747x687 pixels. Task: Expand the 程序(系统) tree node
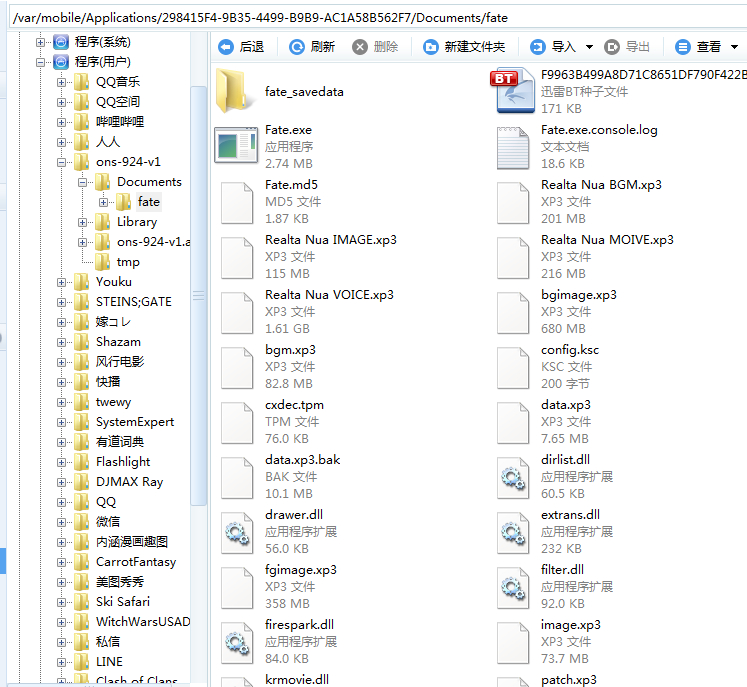click(x=40, y=42)
